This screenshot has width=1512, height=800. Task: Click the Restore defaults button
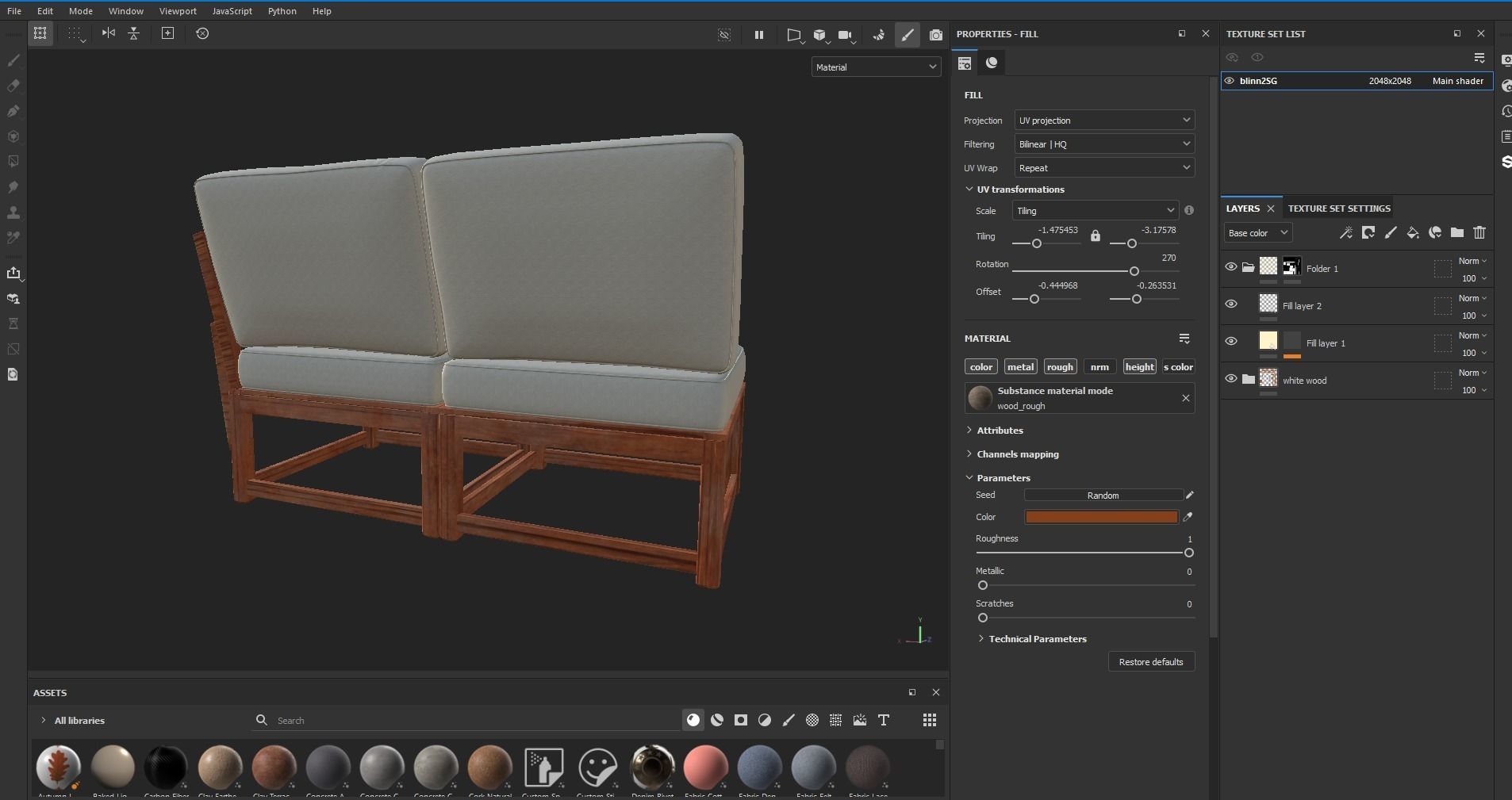(1151, 662)
